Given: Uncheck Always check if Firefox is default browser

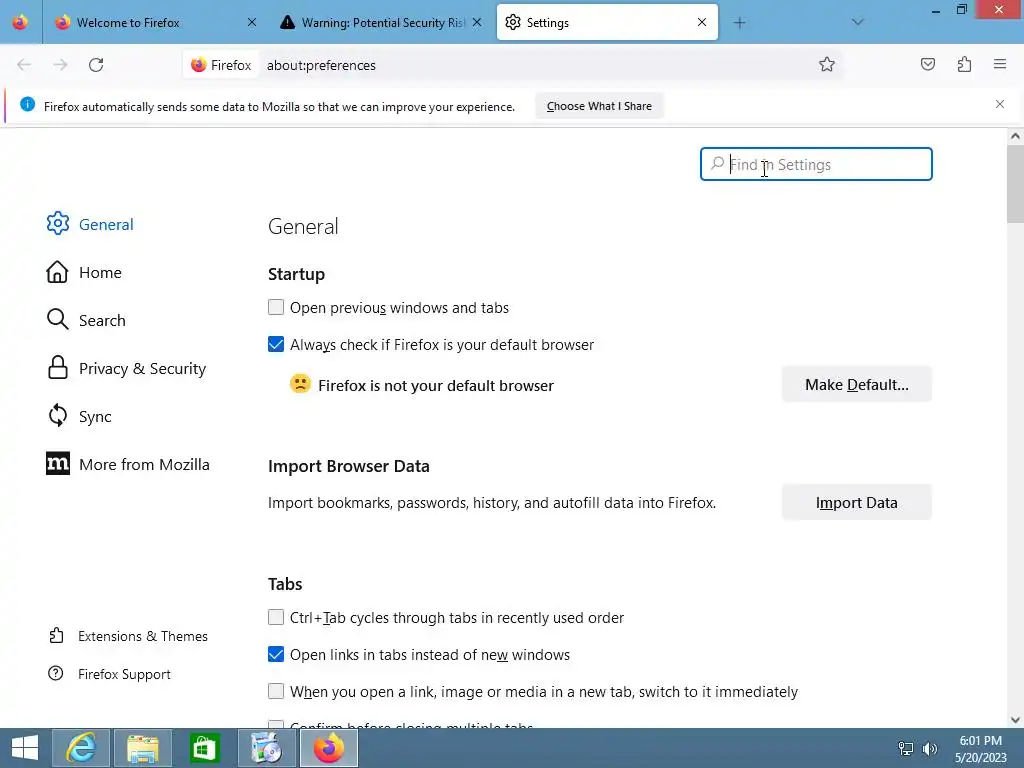Looking at the screenshot, I should pos(276,344).
